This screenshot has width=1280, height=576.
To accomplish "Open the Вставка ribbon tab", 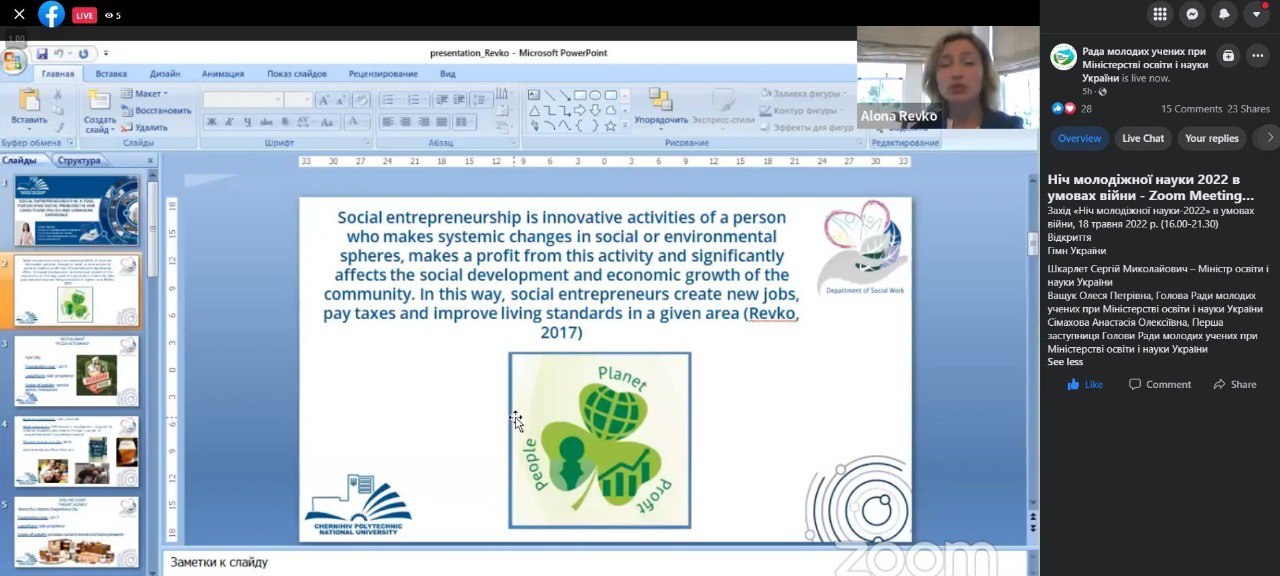I will click(x=111, y=74).
